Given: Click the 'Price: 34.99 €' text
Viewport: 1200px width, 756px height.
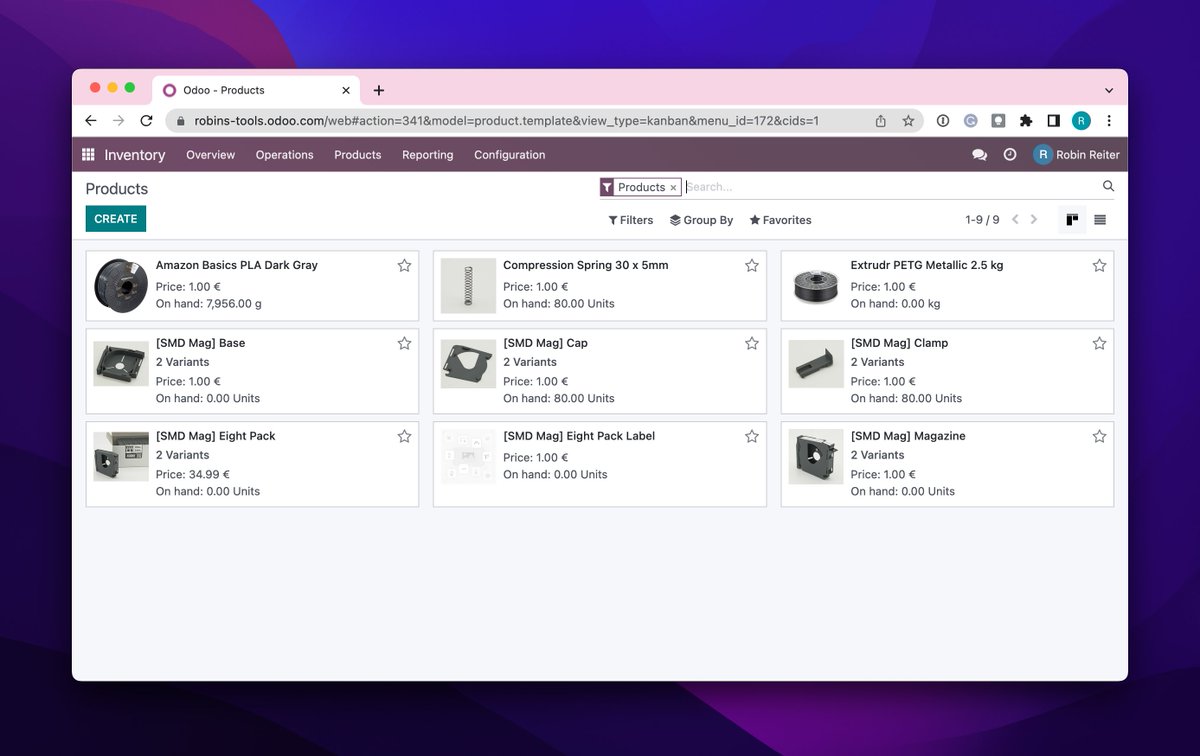Looking at the screenshot, I should (193, 475).
